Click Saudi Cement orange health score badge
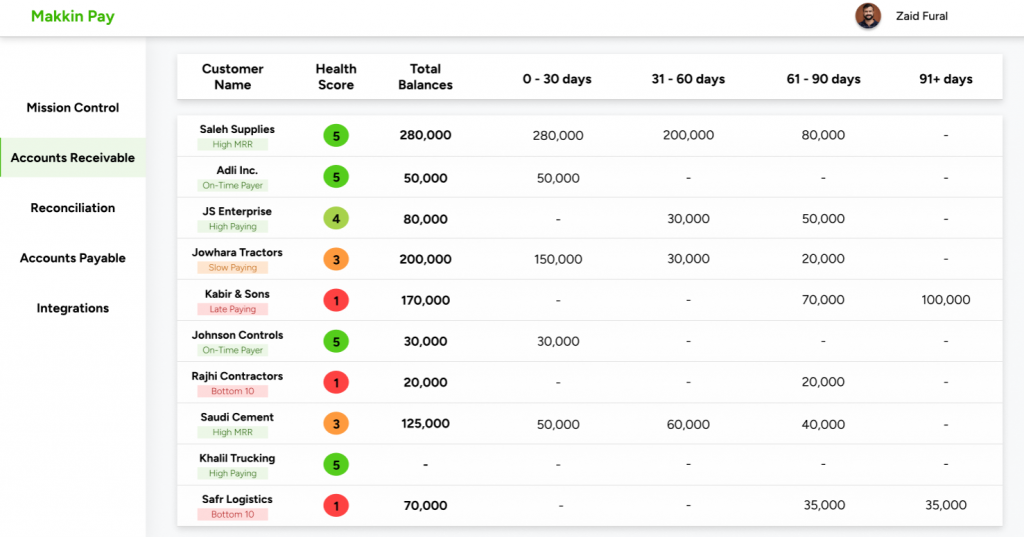1024x537 pixels. pyautogui.click(x=336, y=424)
